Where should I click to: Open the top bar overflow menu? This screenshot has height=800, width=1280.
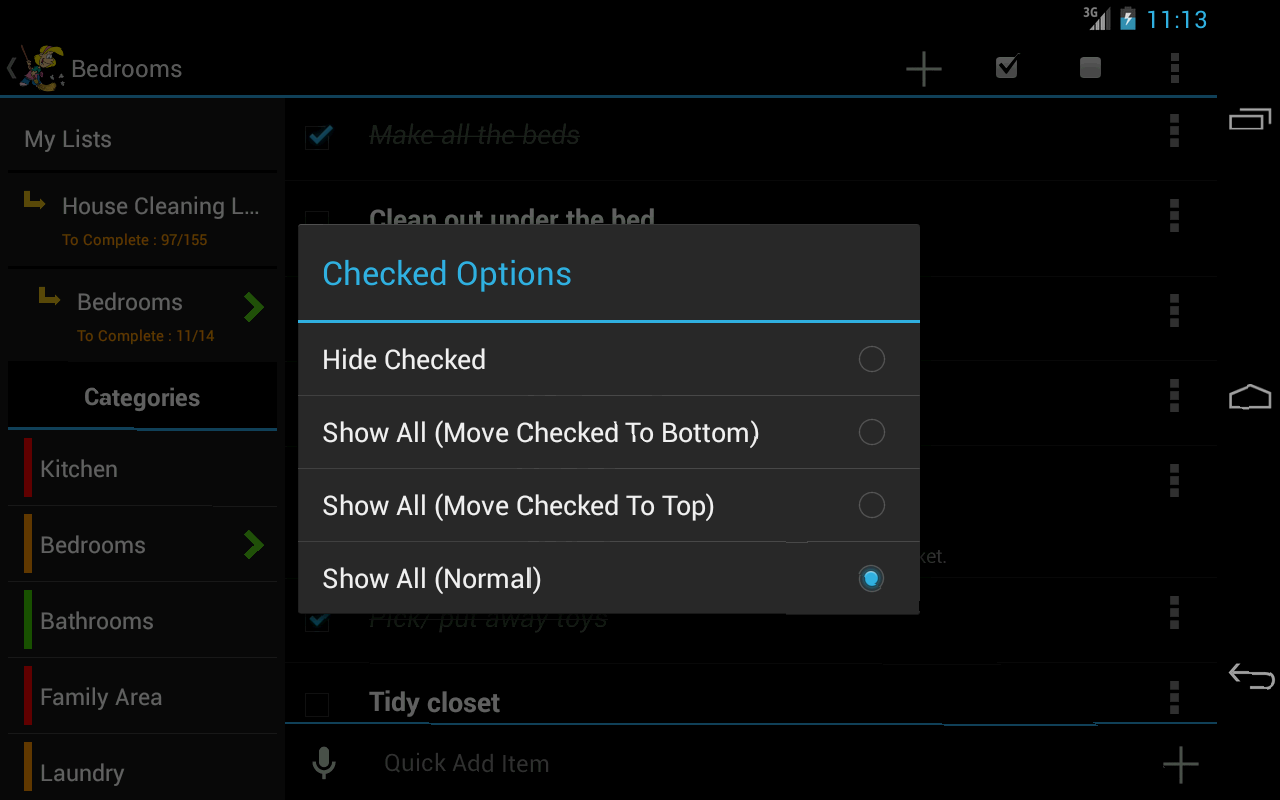tap(1174, 68)
